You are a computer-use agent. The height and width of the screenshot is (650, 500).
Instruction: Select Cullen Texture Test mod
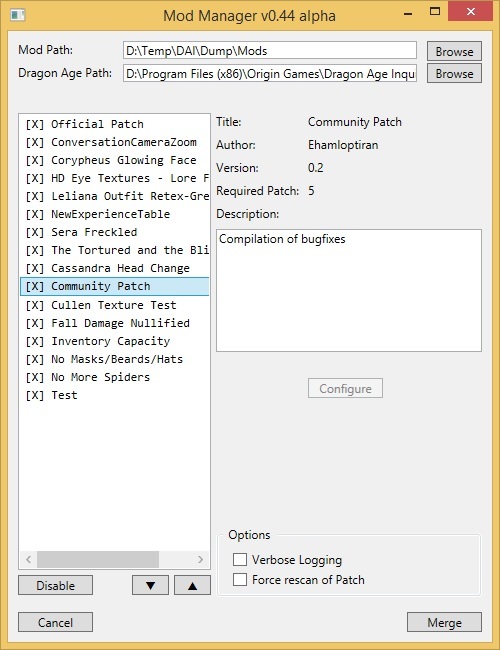tap(114, 305)
